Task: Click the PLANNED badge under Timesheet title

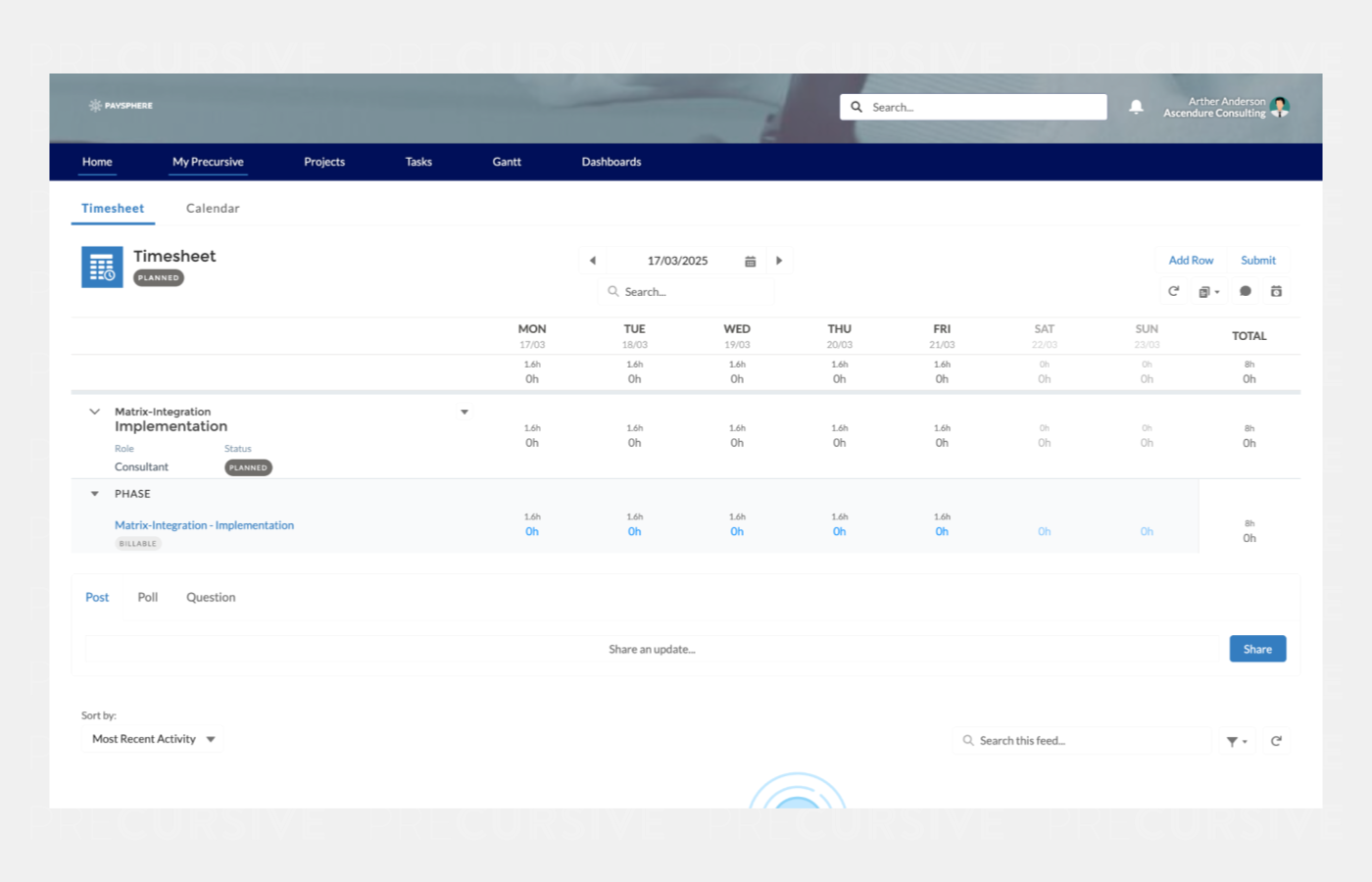Action: click(x=159, y=278)
